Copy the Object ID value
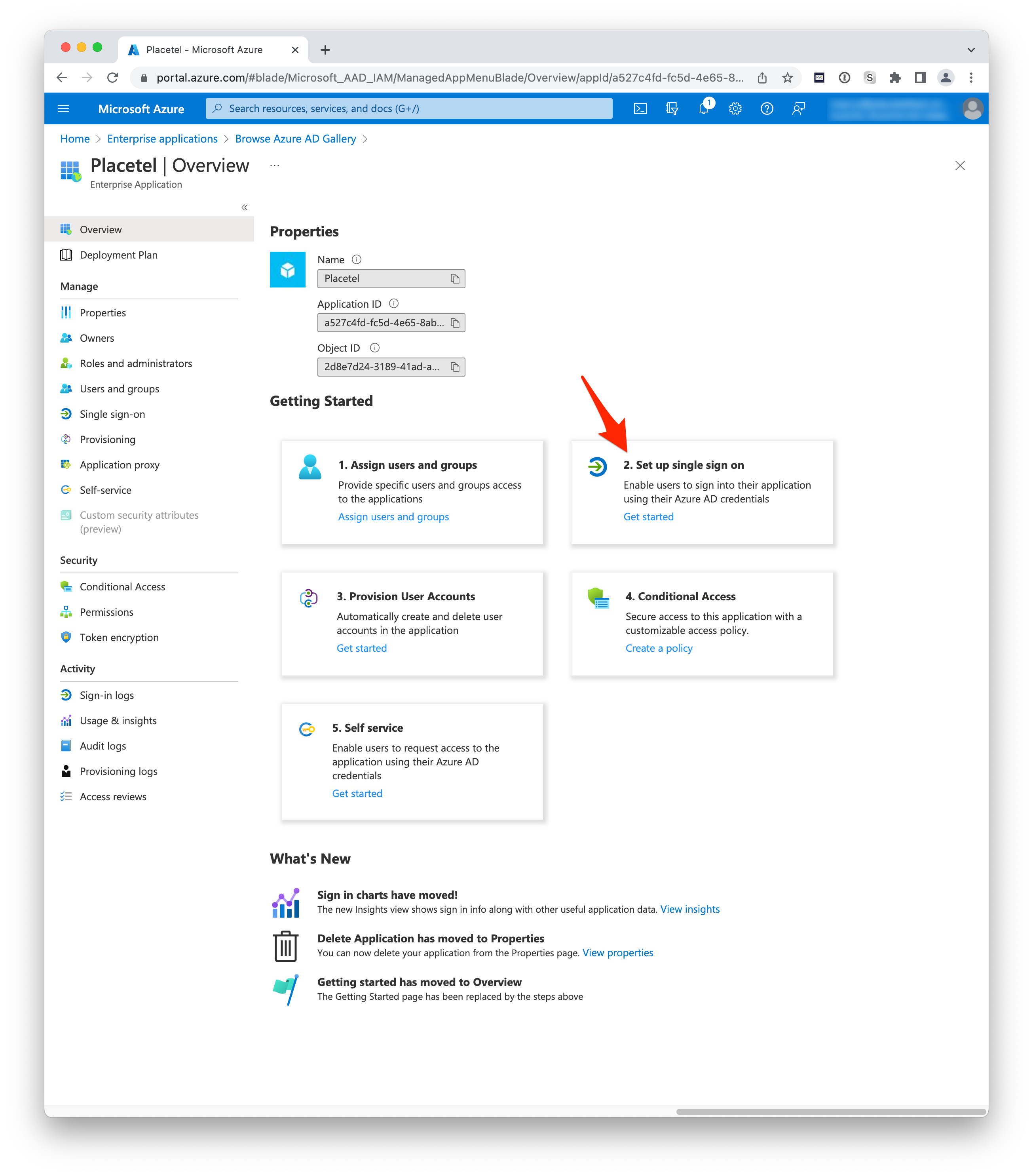The image size is (1033, 1176). pos(455,367)
